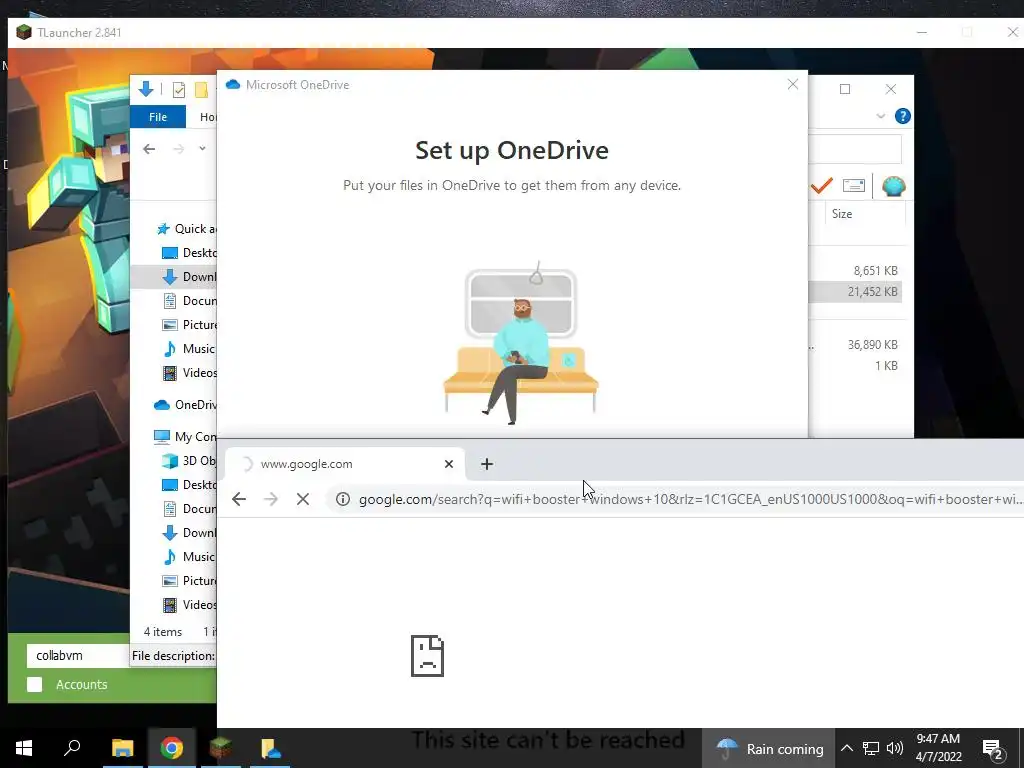Maximize the File Explorer window
The height and width of the screenshot is (768, 1024).
(844, 89)
